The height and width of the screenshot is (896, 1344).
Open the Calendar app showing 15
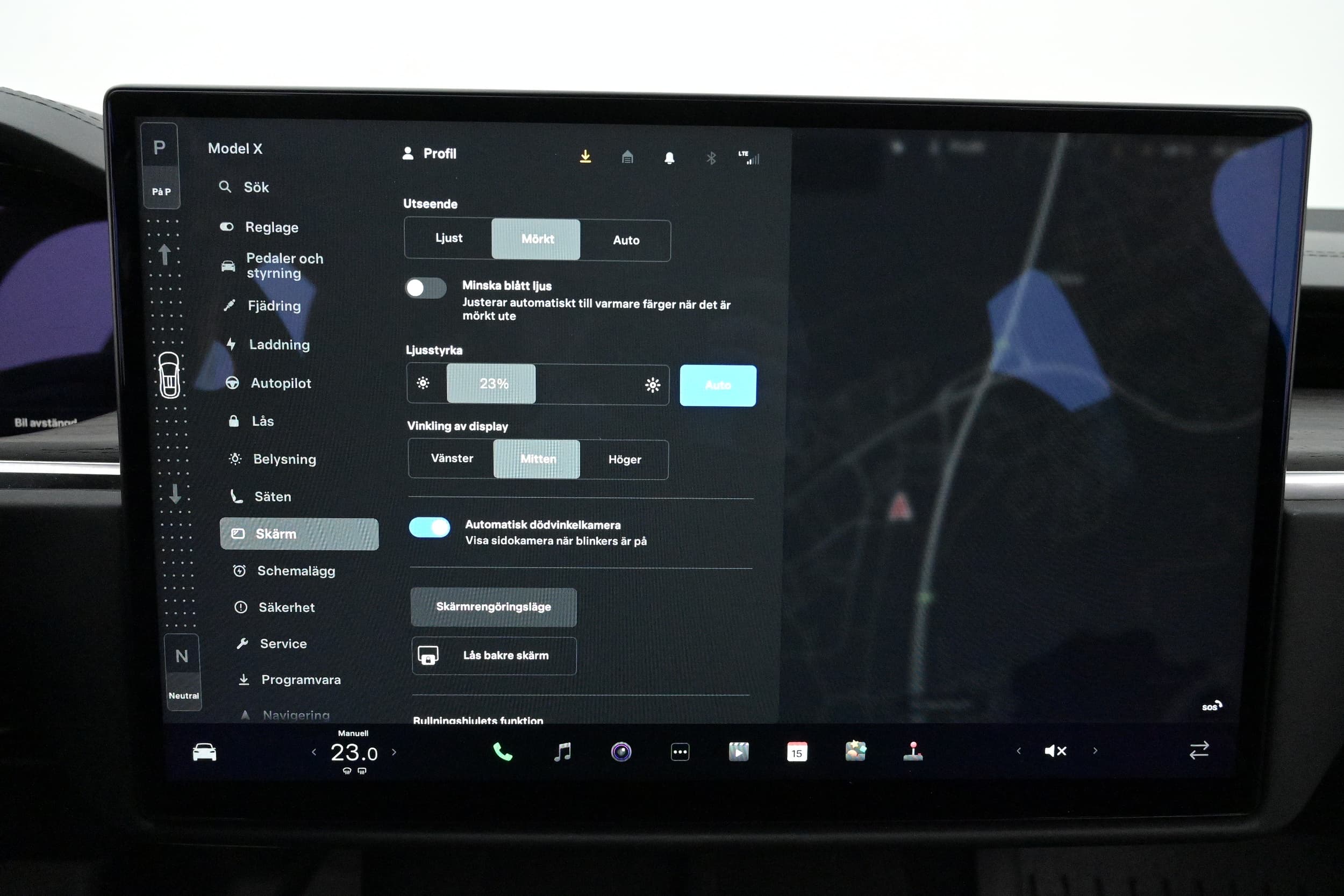click(x=797, y=752)
